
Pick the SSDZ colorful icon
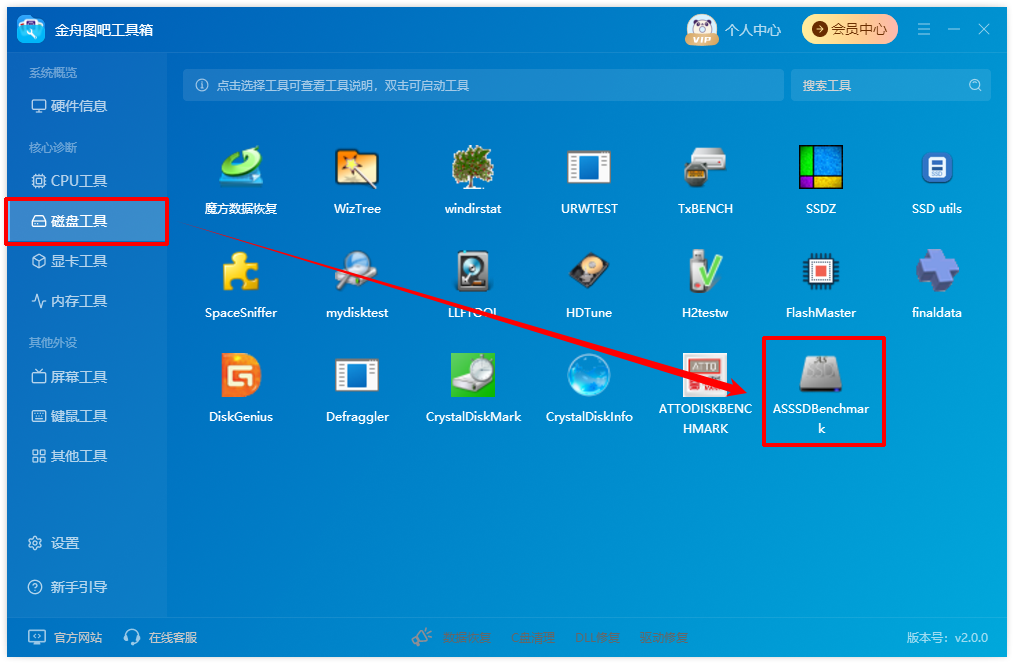point(821,167)
